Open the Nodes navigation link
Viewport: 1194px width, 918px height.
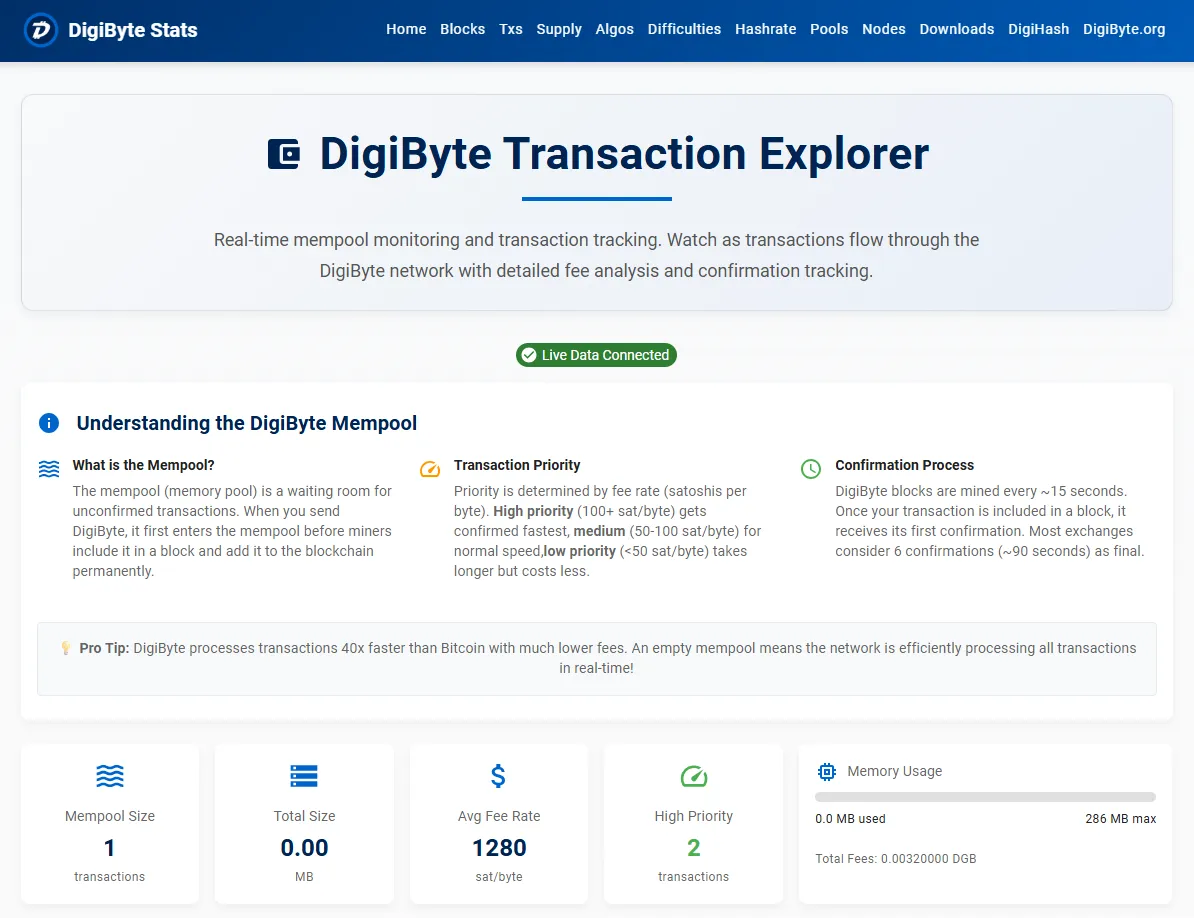pyautogui.click(x=883, y=29)
